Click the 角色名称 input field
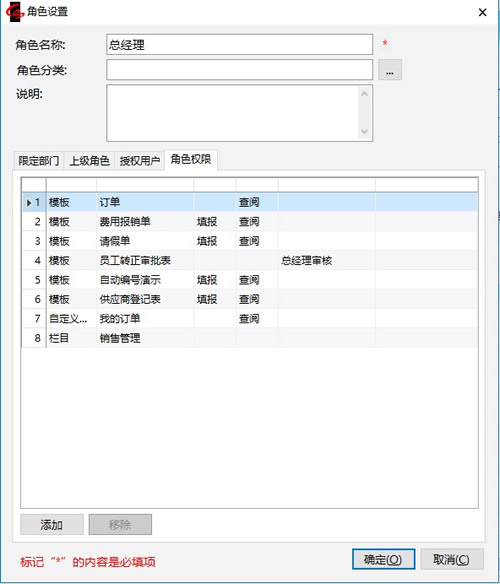The image size is (500, 584). coord(240,45)
